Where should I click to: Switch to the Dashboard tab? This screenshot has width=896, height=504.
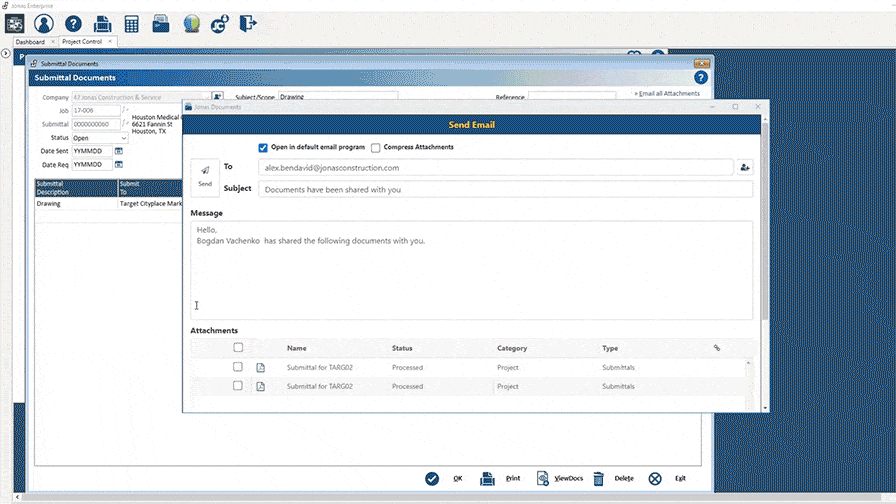point(30,42)
